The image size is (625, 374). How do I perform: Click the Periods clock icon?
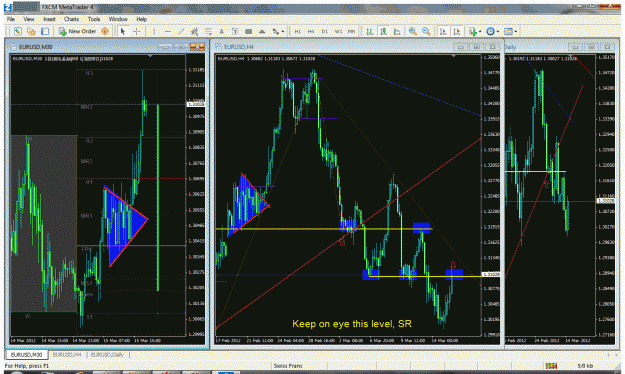click(x=491, y=31)
